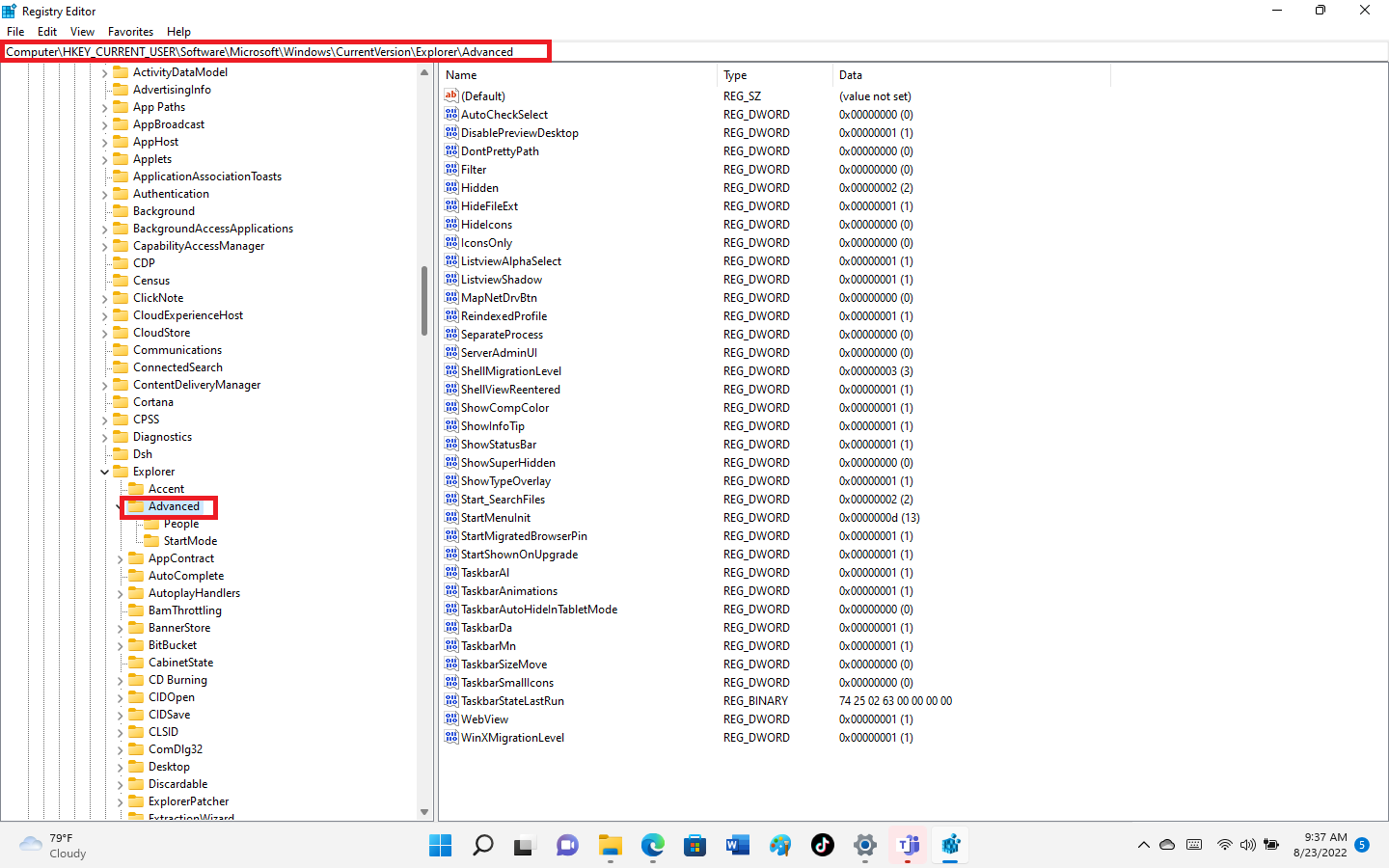The width and height of the screenshot is (1389, 868).
Task: Click the registry address bar path
Action: 259,52
